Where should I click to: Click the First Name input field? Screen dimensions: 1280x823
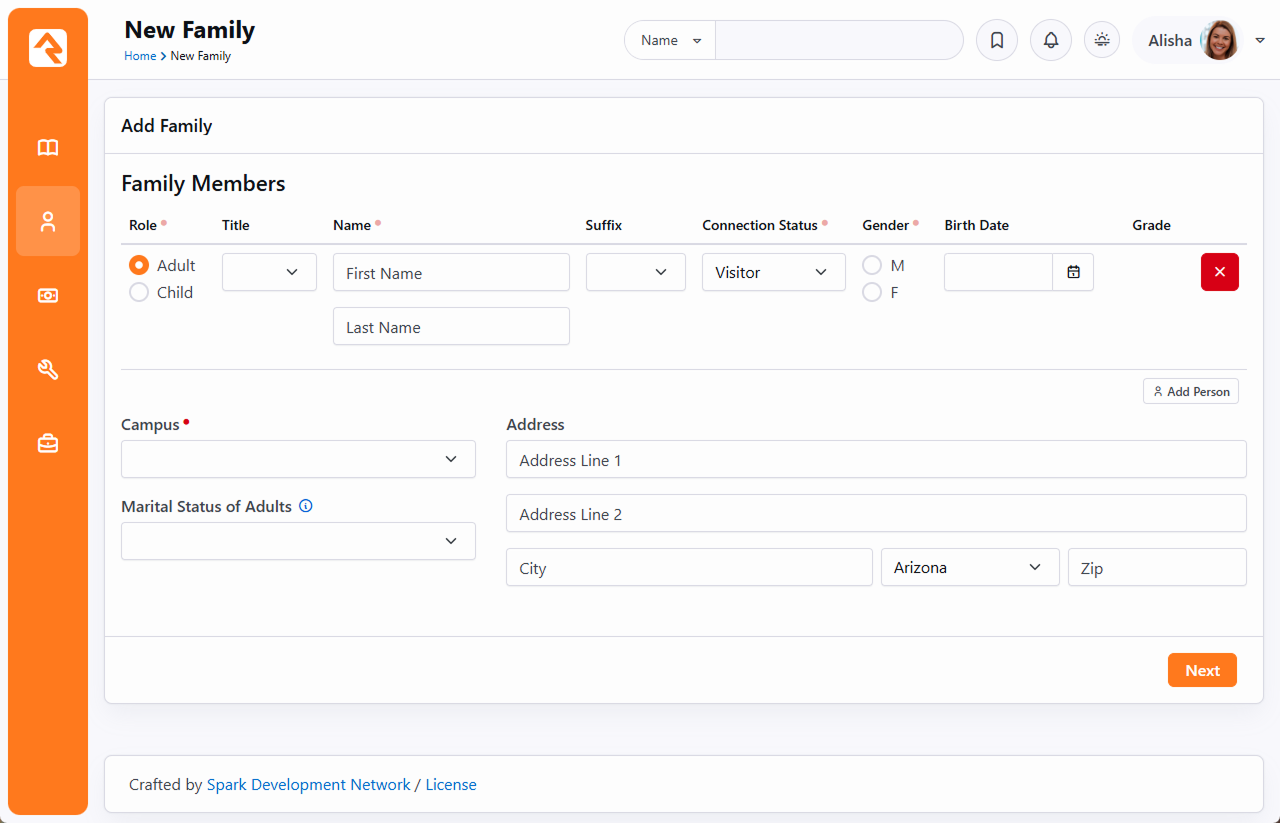pos(451,273)
